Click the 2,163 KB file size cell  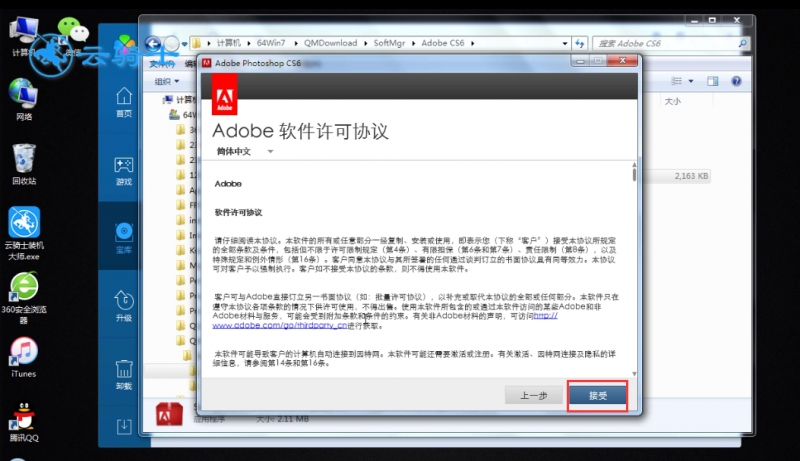691,176
